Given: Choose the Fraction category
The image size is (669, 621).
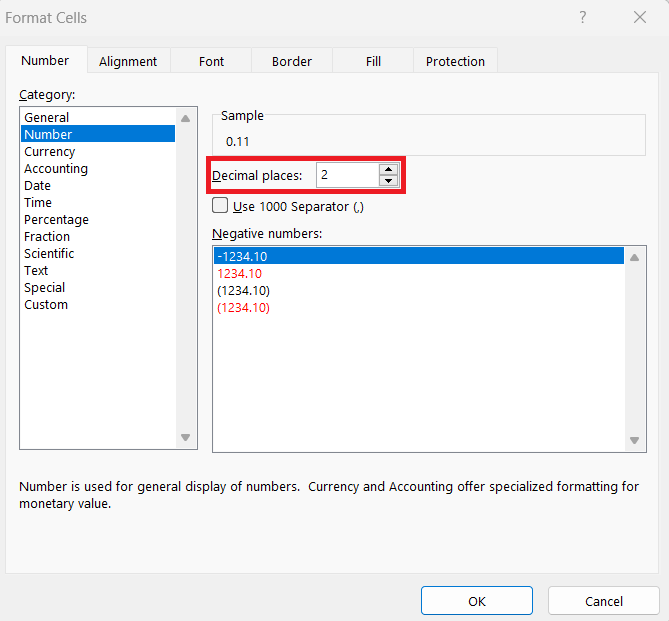Looking at the screenshot, I should [98, 236].
